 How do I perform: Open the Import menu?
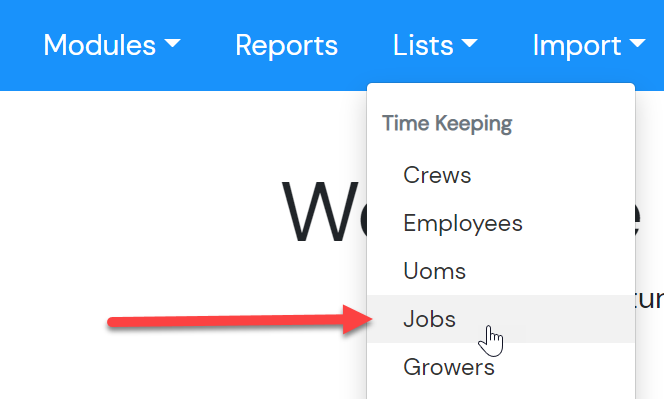pos(589,45)
